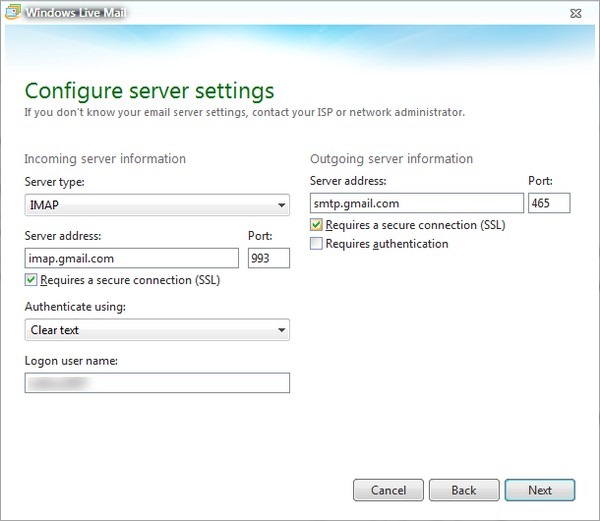Focus the Logon user name text box

point(156,383)
